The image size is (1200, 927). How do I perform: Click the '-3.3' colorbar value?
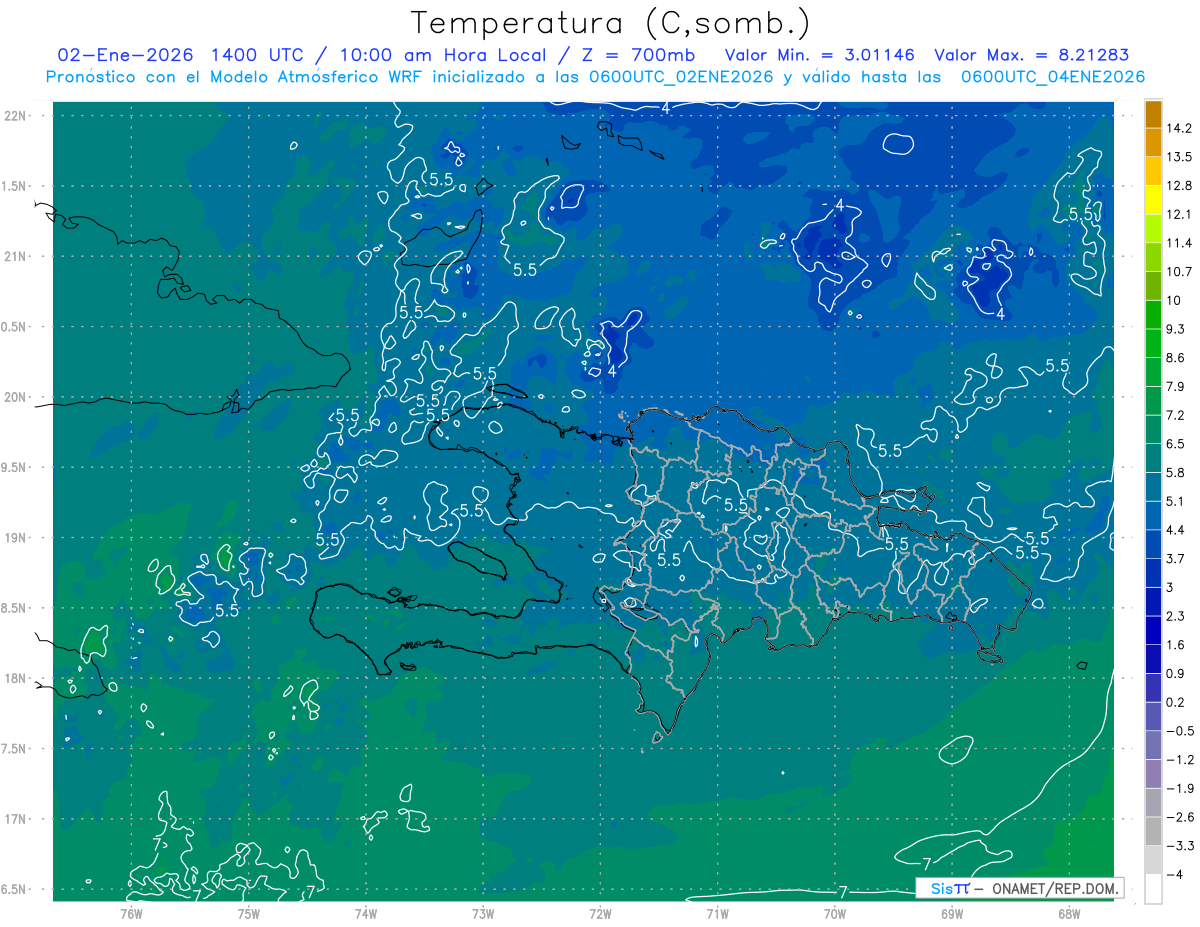point(1179,846)
